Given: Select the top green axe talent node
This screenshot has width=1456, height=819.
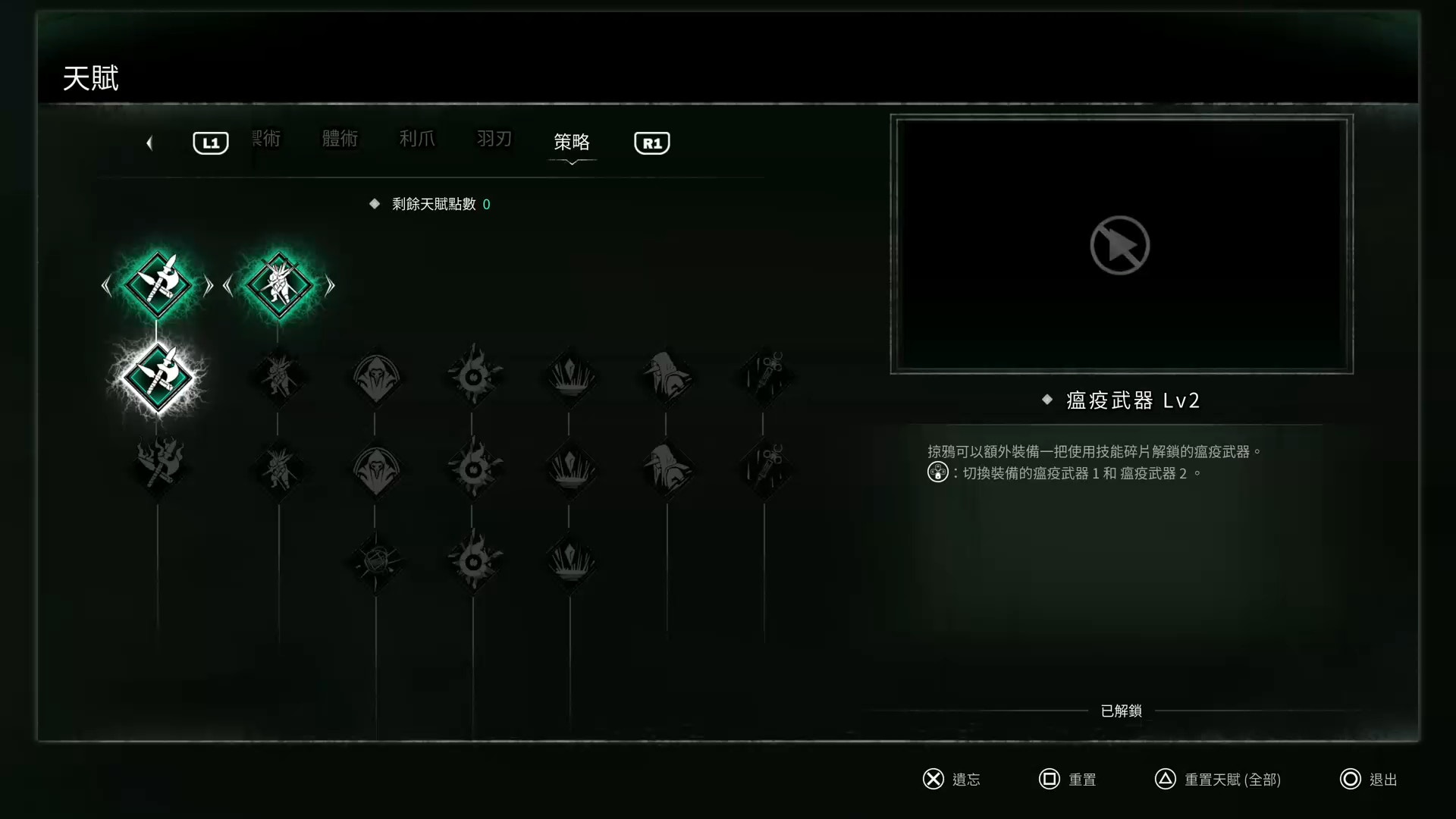Looking at the screenshot, I should (158, 285).
